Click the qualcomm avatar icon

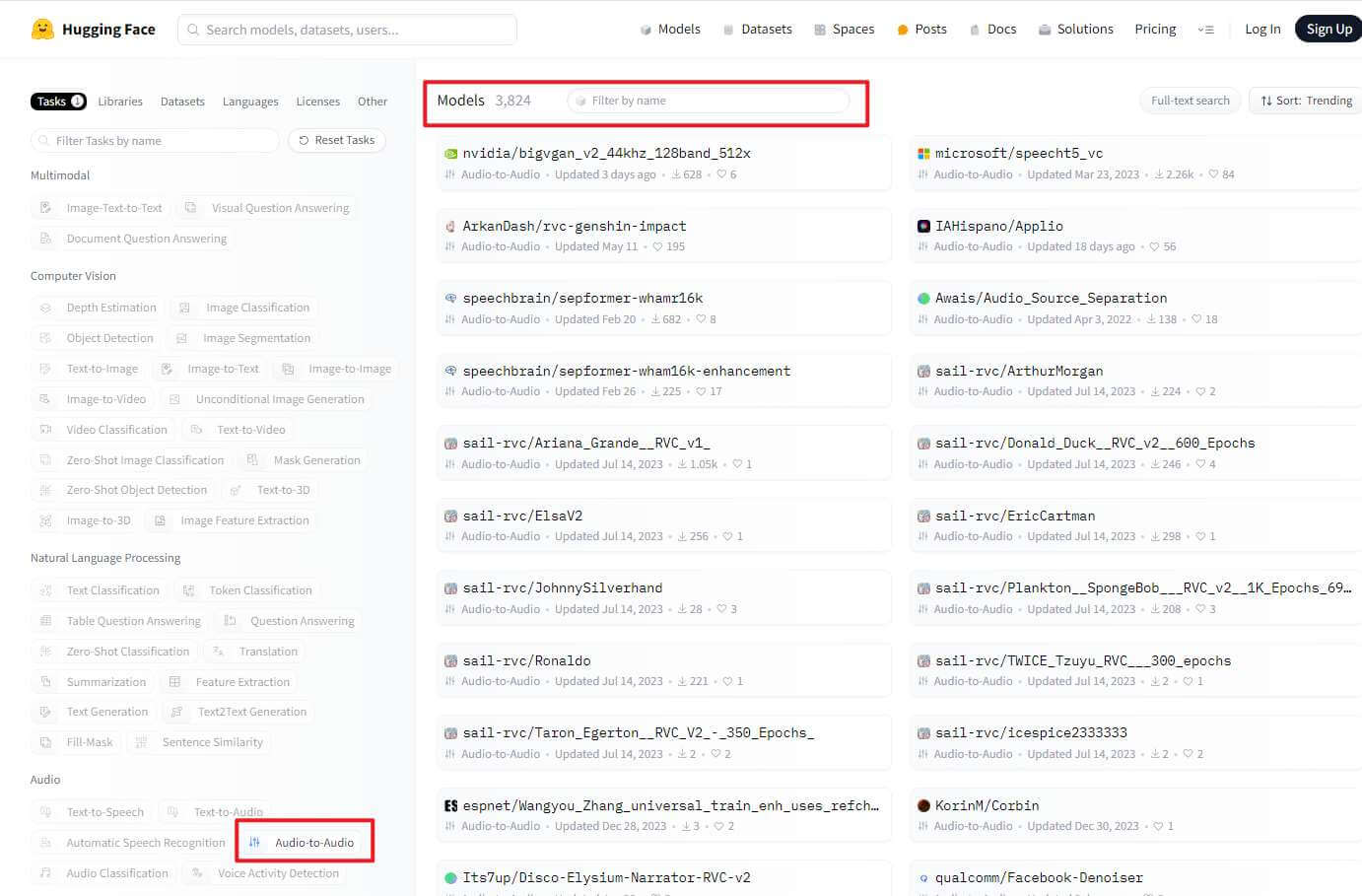click(x=923, y=878)
